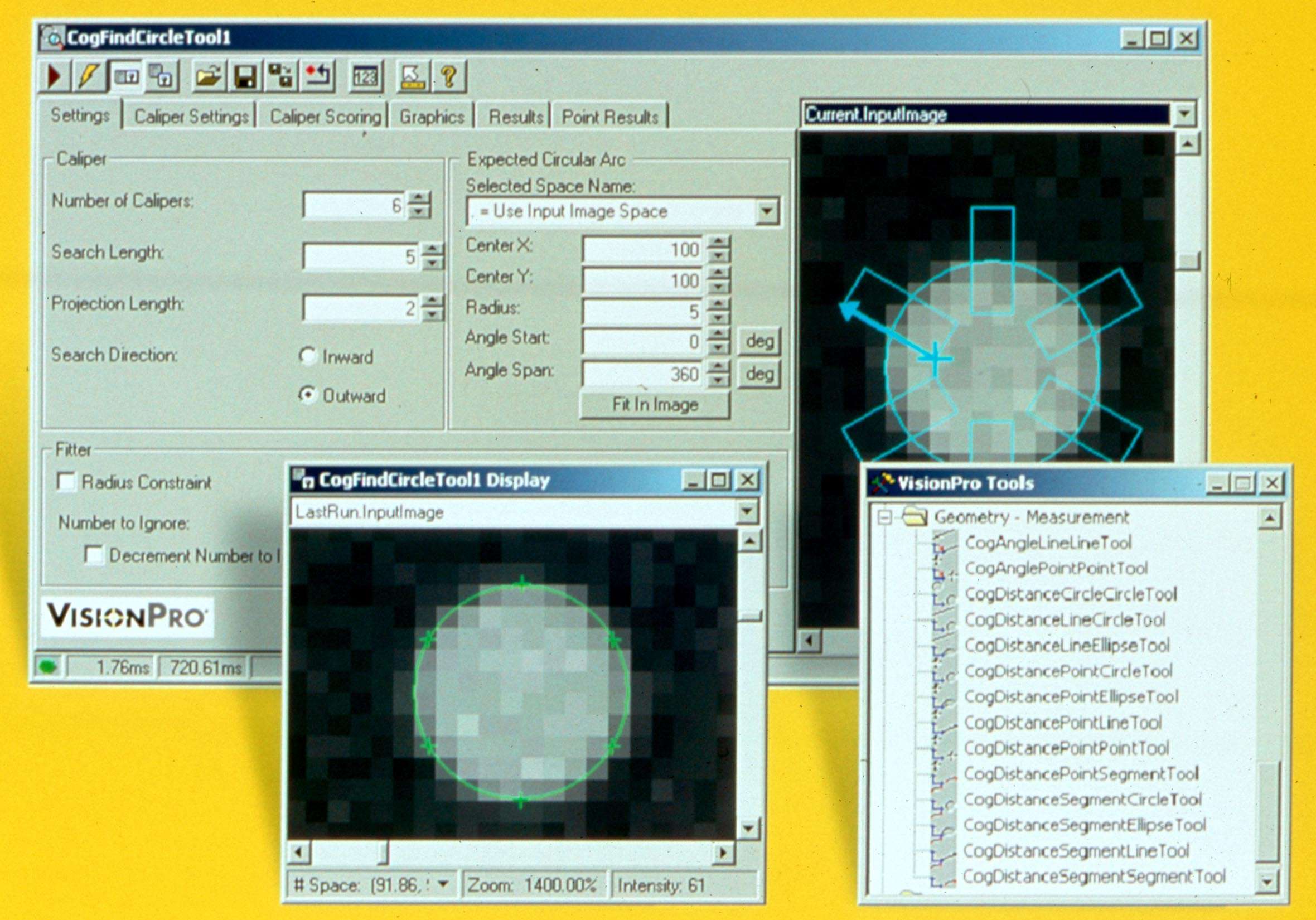Viewport: 1316px width, 920px height.
Task: Open a saved tool file
Action: [208, 76]
